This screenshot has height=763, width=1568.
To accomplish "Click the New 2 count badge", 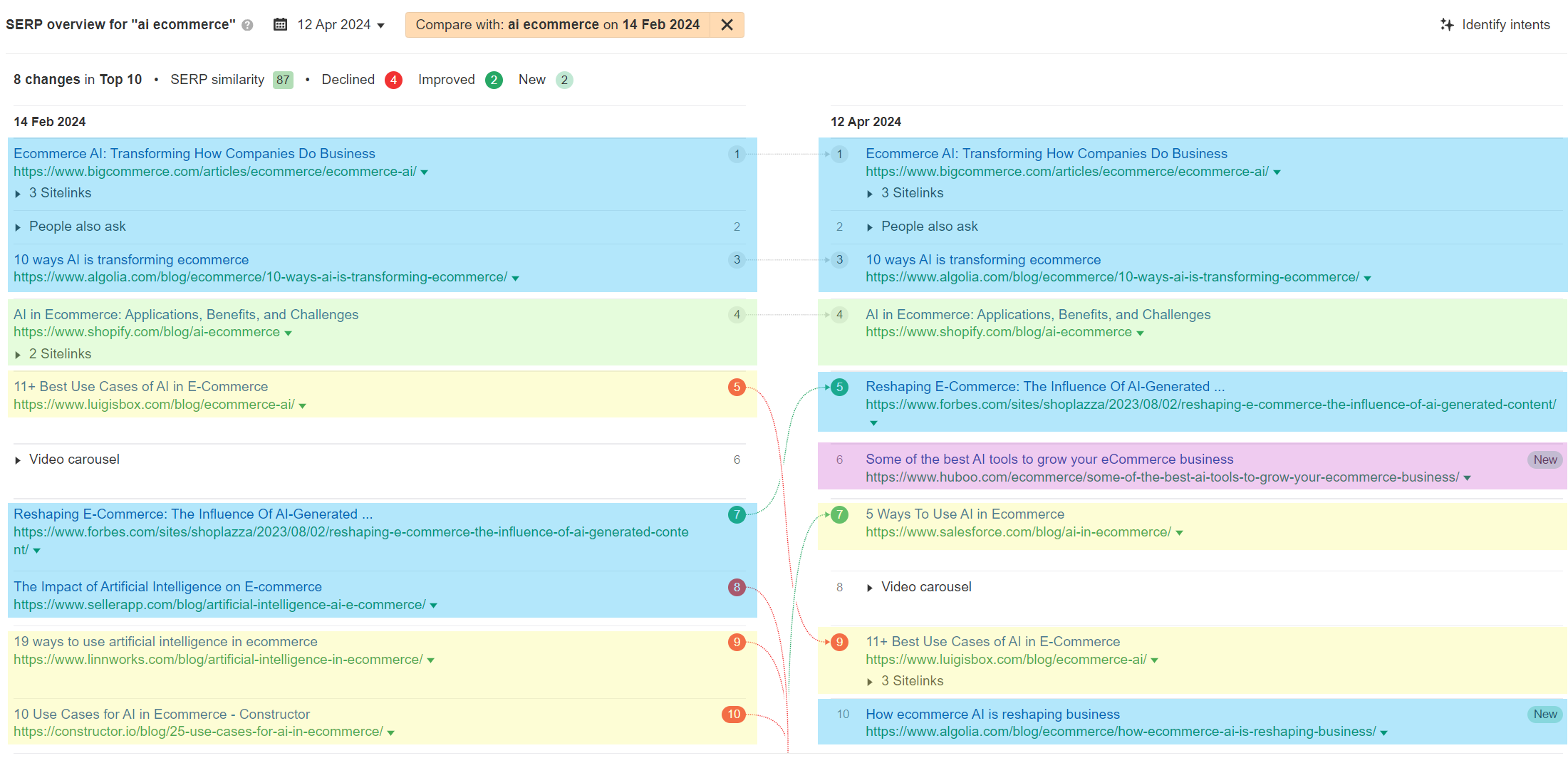I will 564,80.
